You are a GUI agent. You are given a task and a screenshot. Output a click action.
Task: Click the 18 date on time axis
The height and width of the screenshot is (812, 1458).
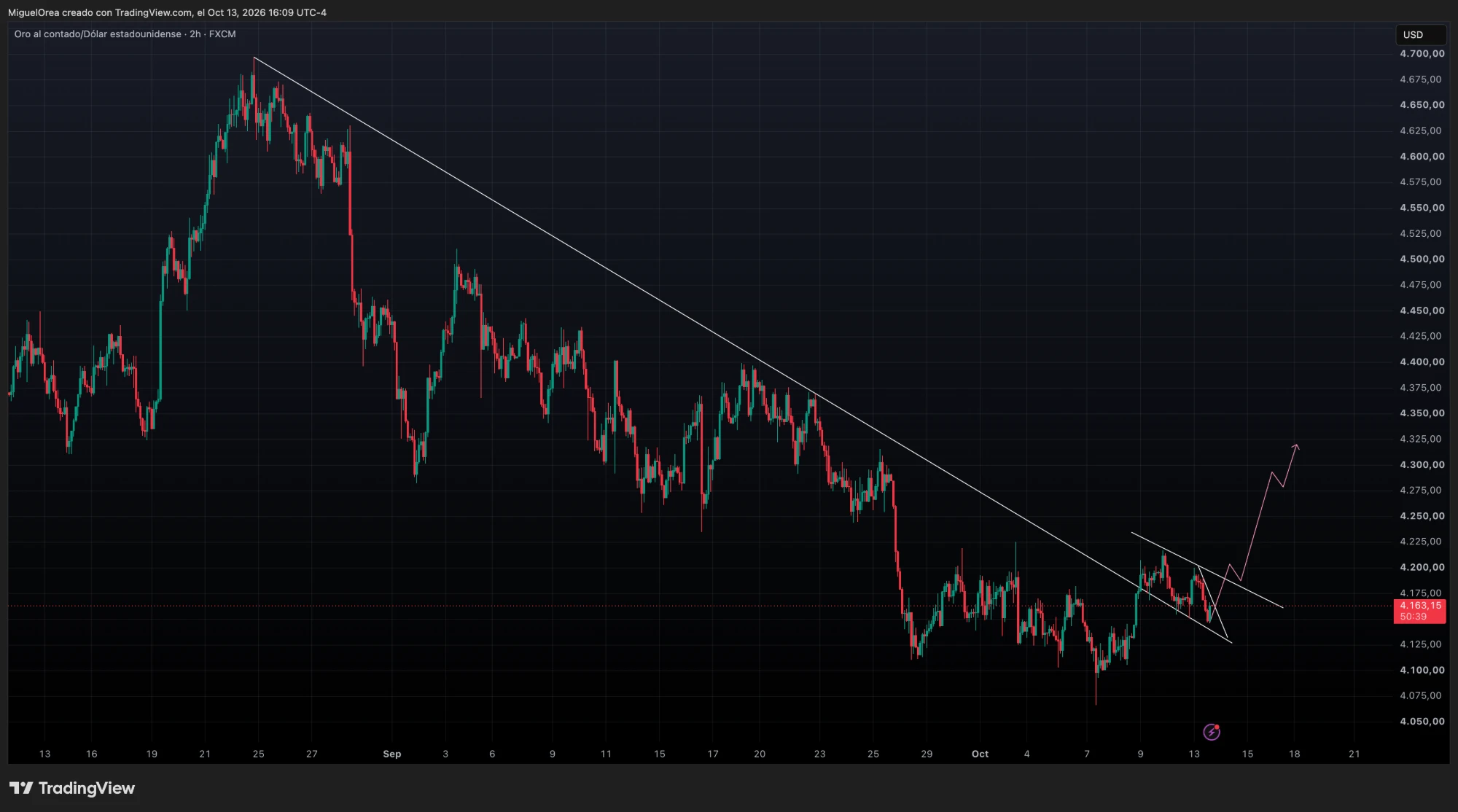click(1295, 754)
